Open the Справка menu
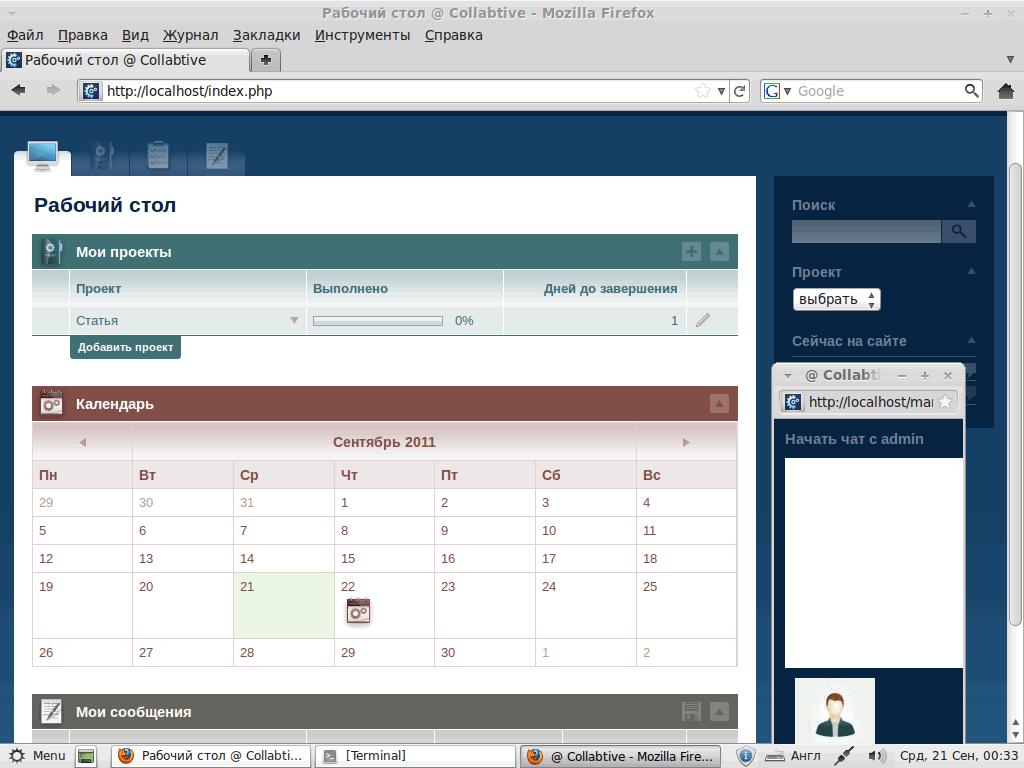Screen dimensions: 1024x768 453,35
